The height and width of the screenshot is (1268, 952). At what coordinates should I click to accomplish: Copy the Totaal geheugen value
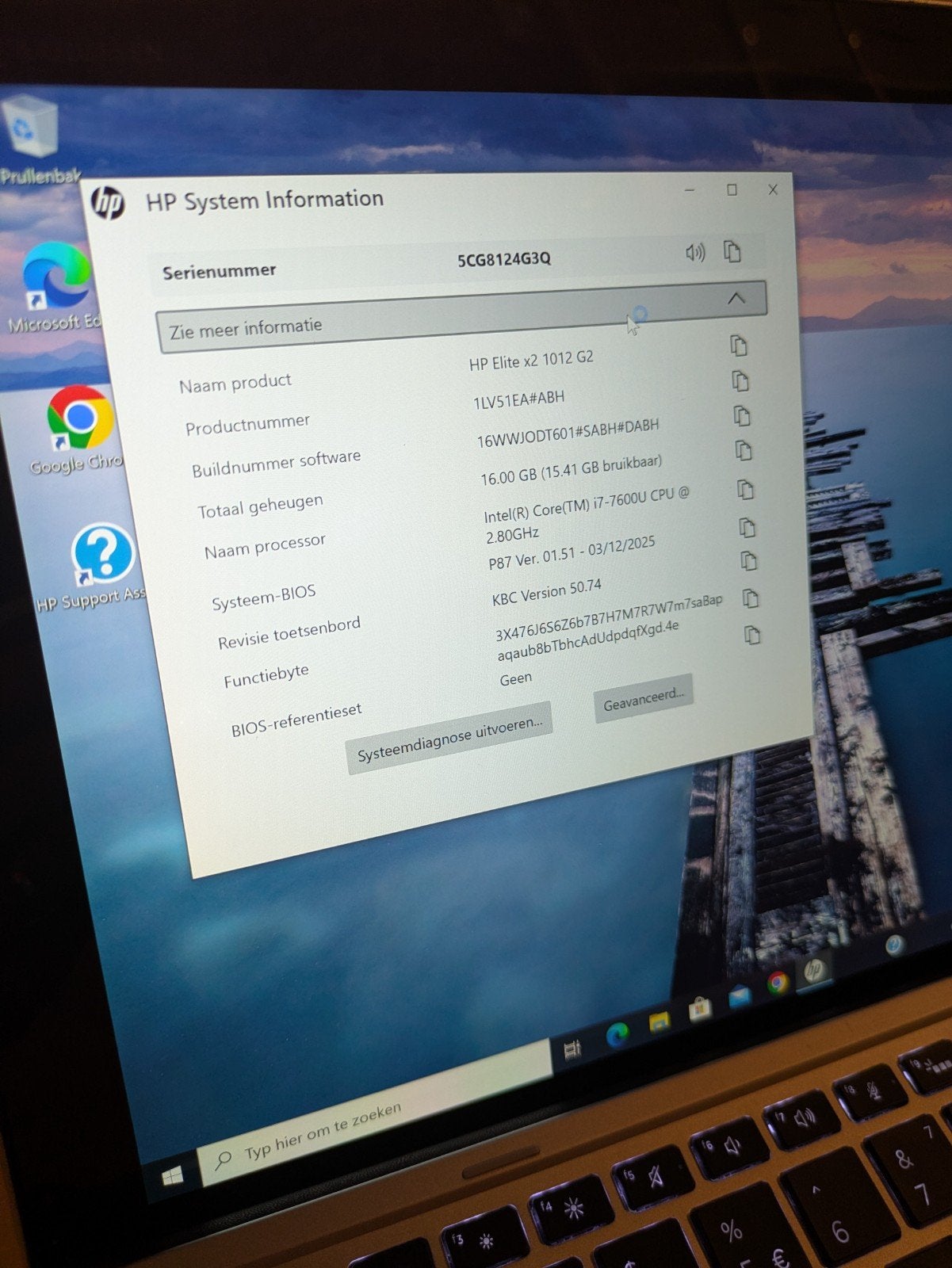point(744,450)
